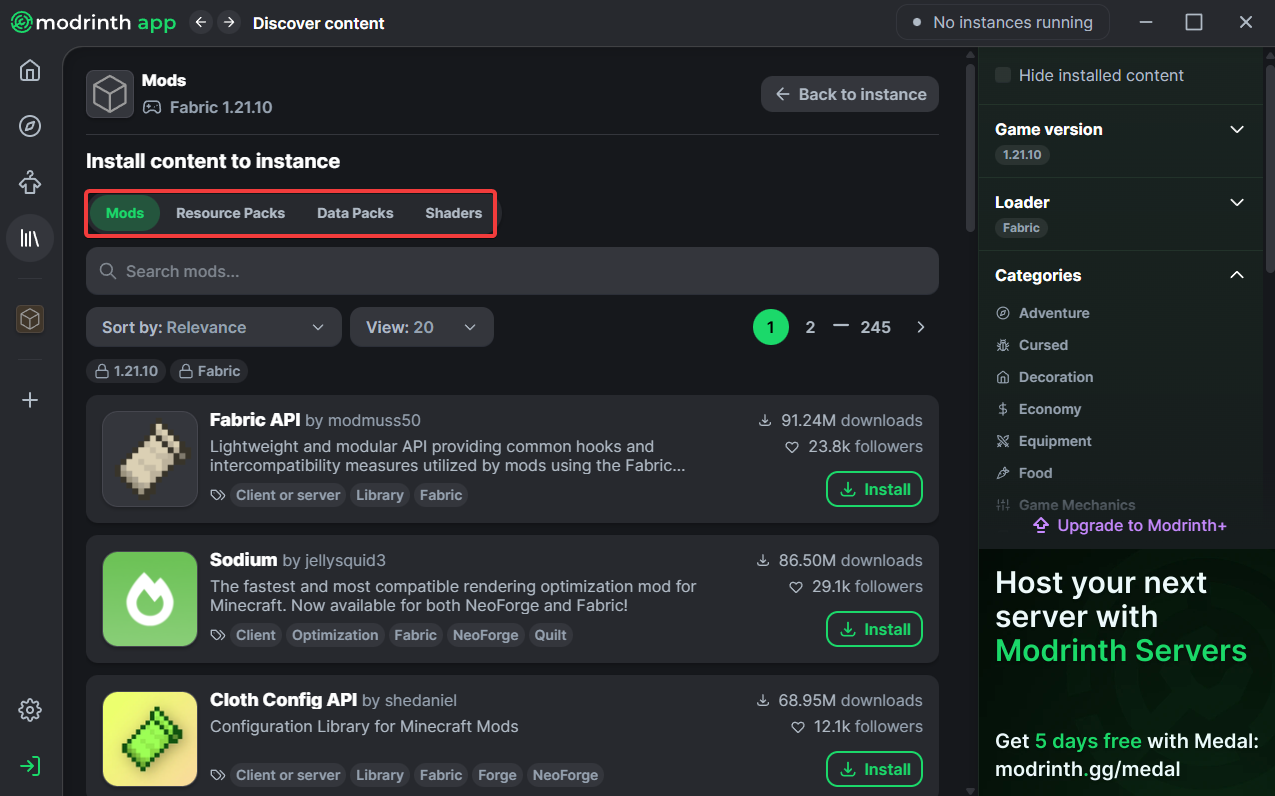Click the Sodium followers heart icon
This screenshot has width=1275, height=796.
796,587
